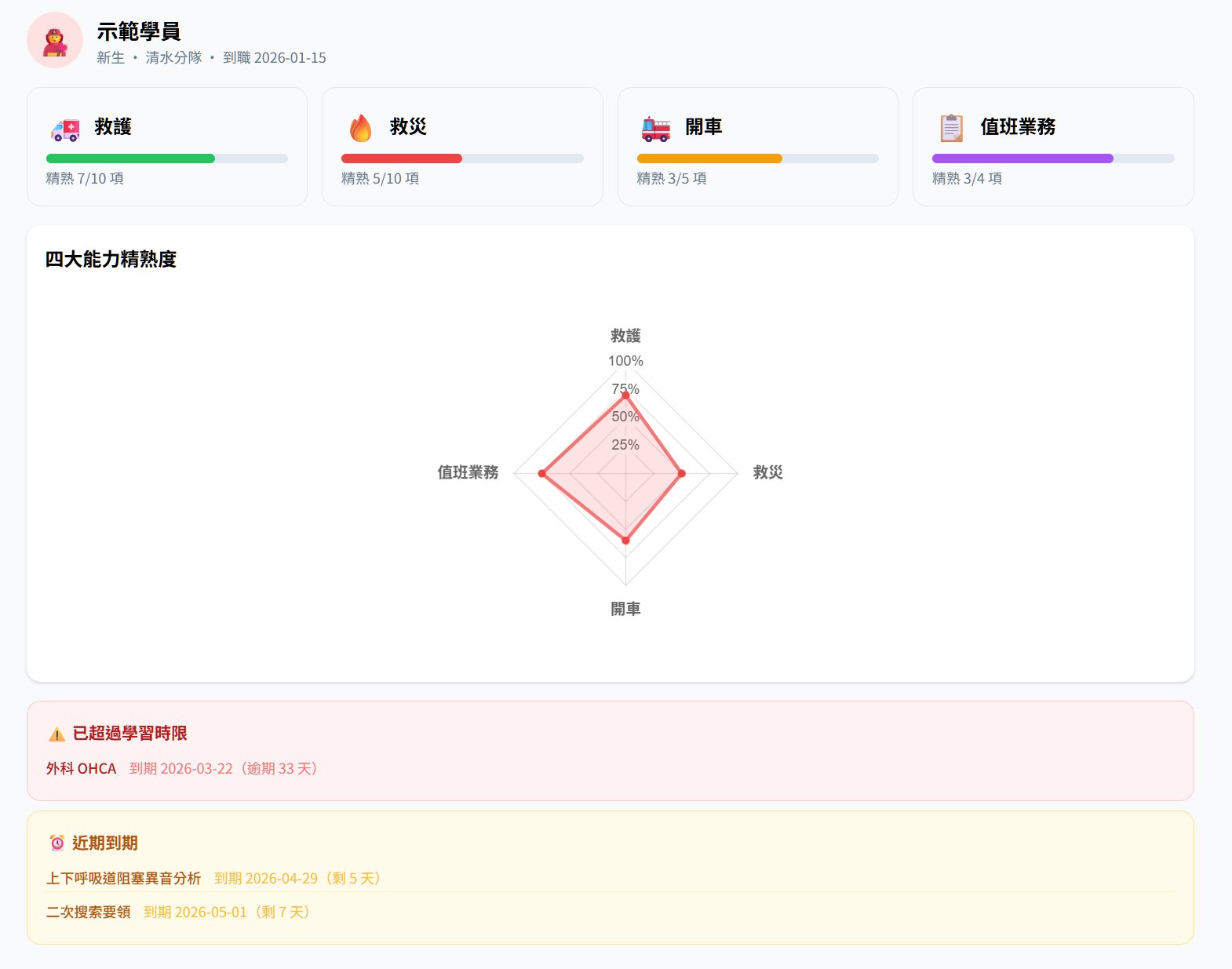Click the text 到期 2026-05-01（剩 7 天）

click(230, 912)
